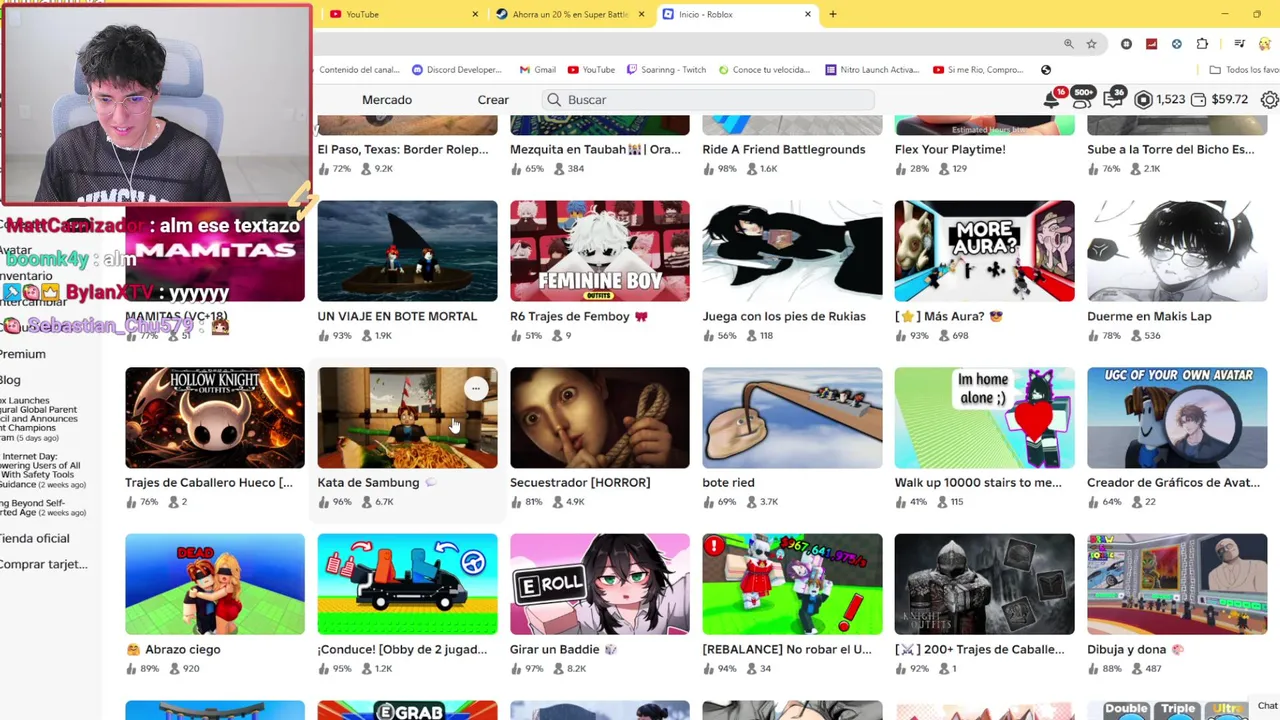Open [REBALANCE] No robar game thumbnail

coord(792,584)
